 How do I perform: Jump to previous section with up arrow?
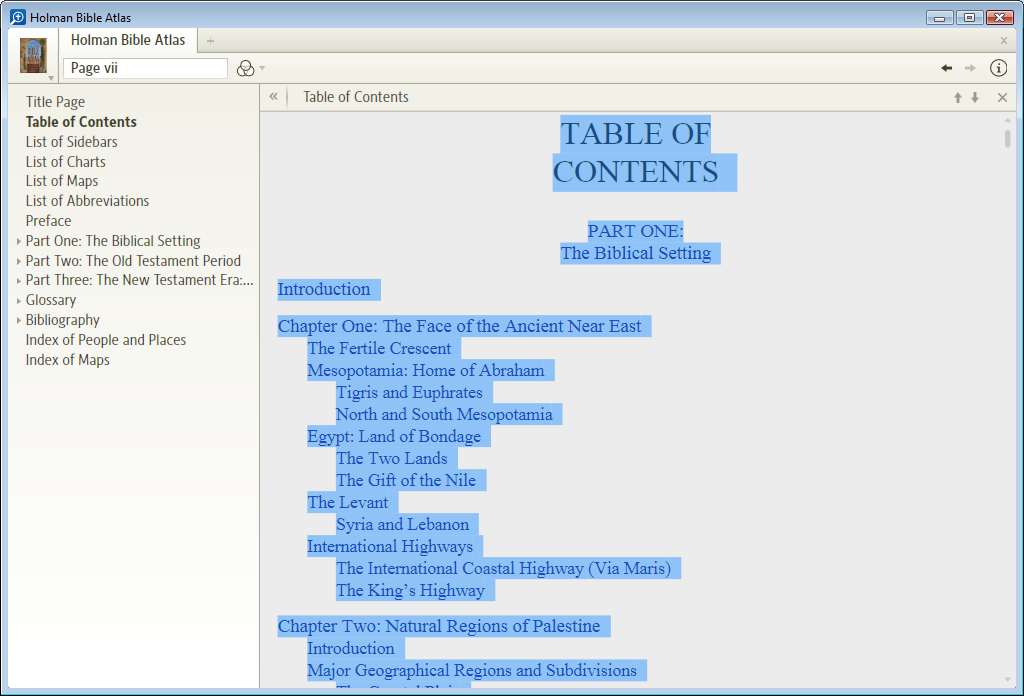[957, 97]
